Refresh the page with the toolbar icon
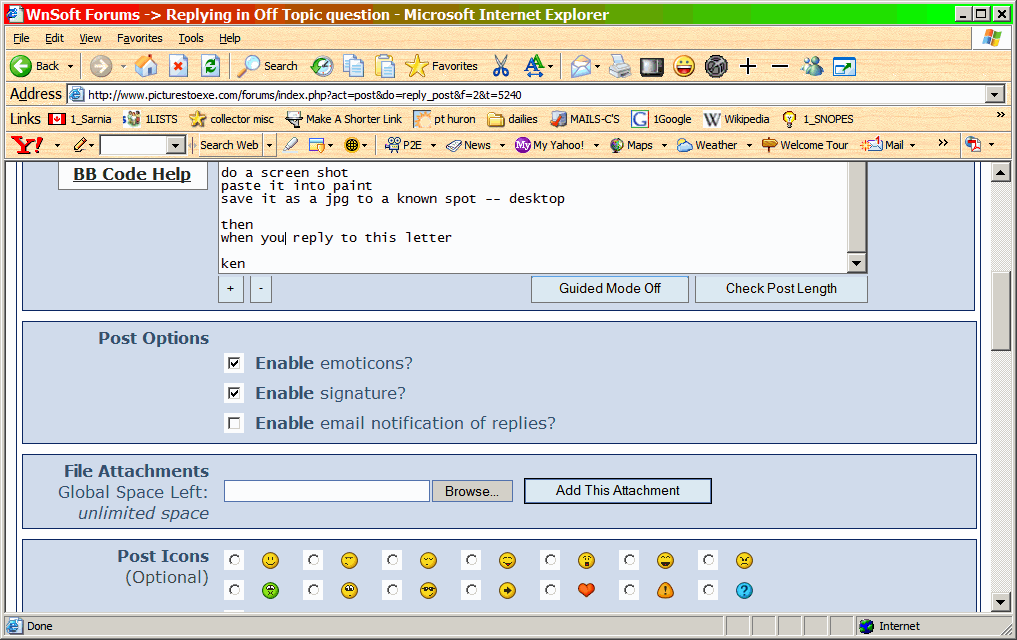 pyautogui.click(x=210, y=66)
